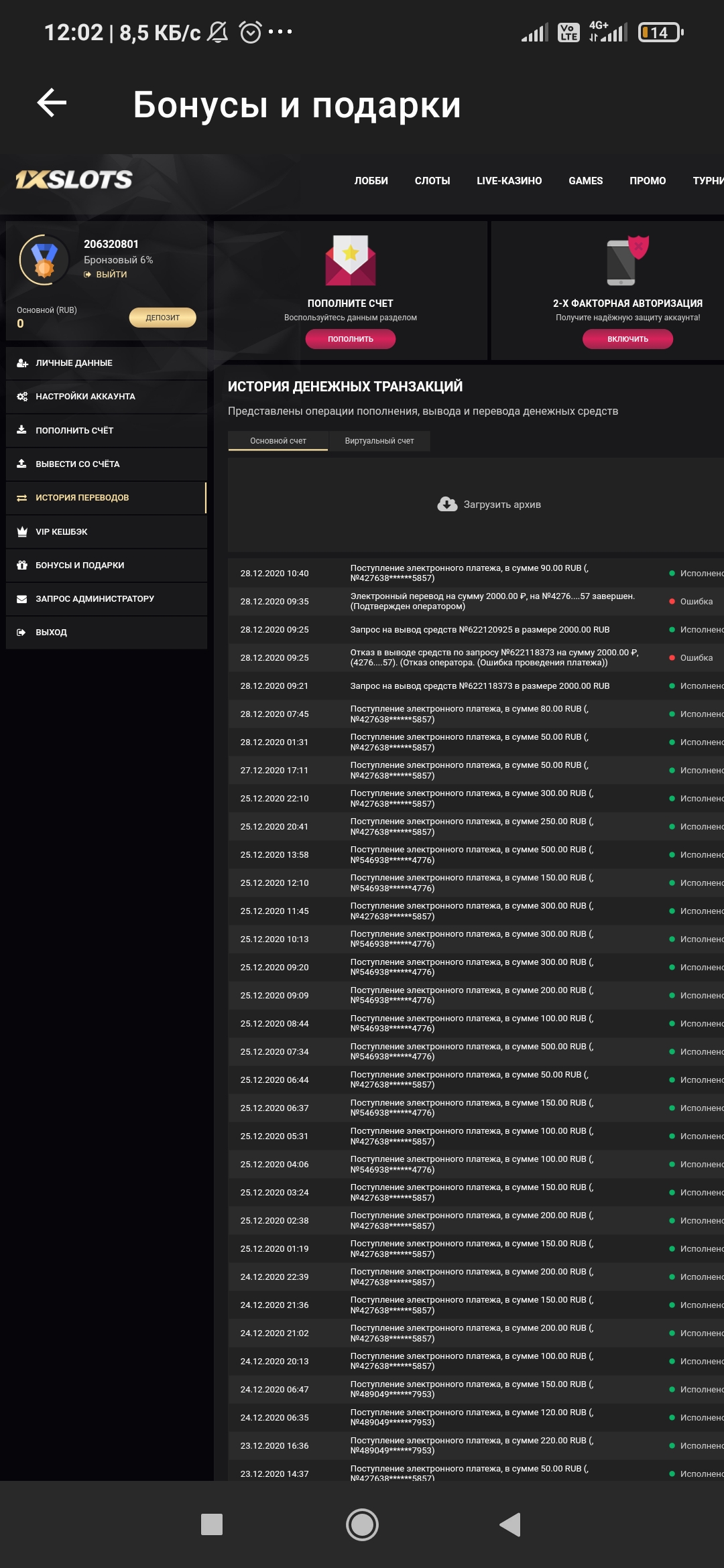The height and width of the screenshot is (1568, 724).
Task: Click the 1XSLOTS logo
Action: [74, 180]
